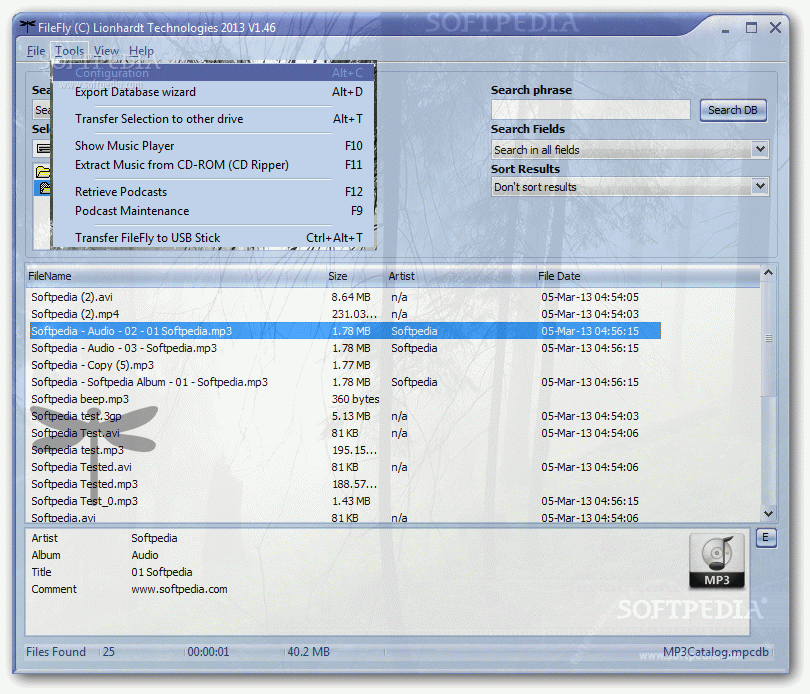Open the View menu
810x694 pixels.
click(106, 51)
